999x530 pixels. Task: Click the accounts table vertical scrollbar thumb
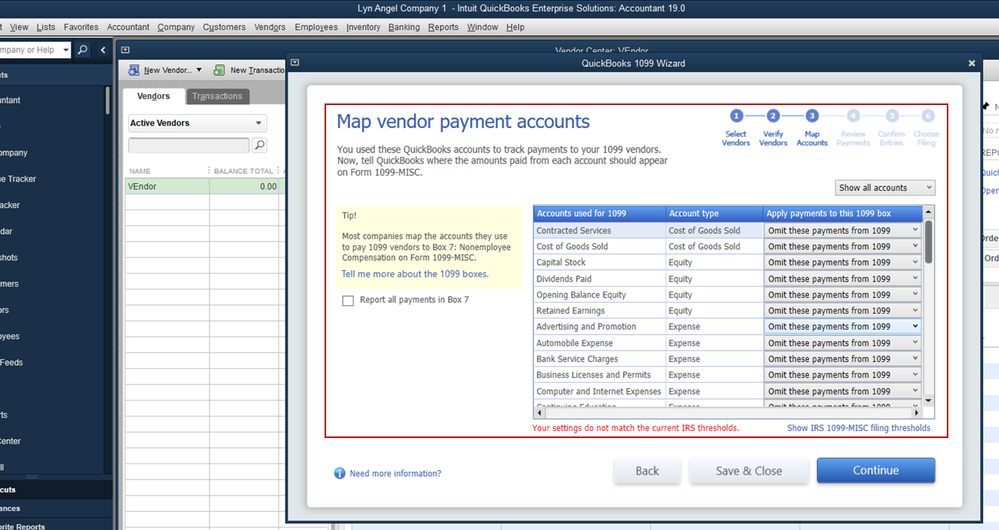pyautogui.click(x=928, y=241)
